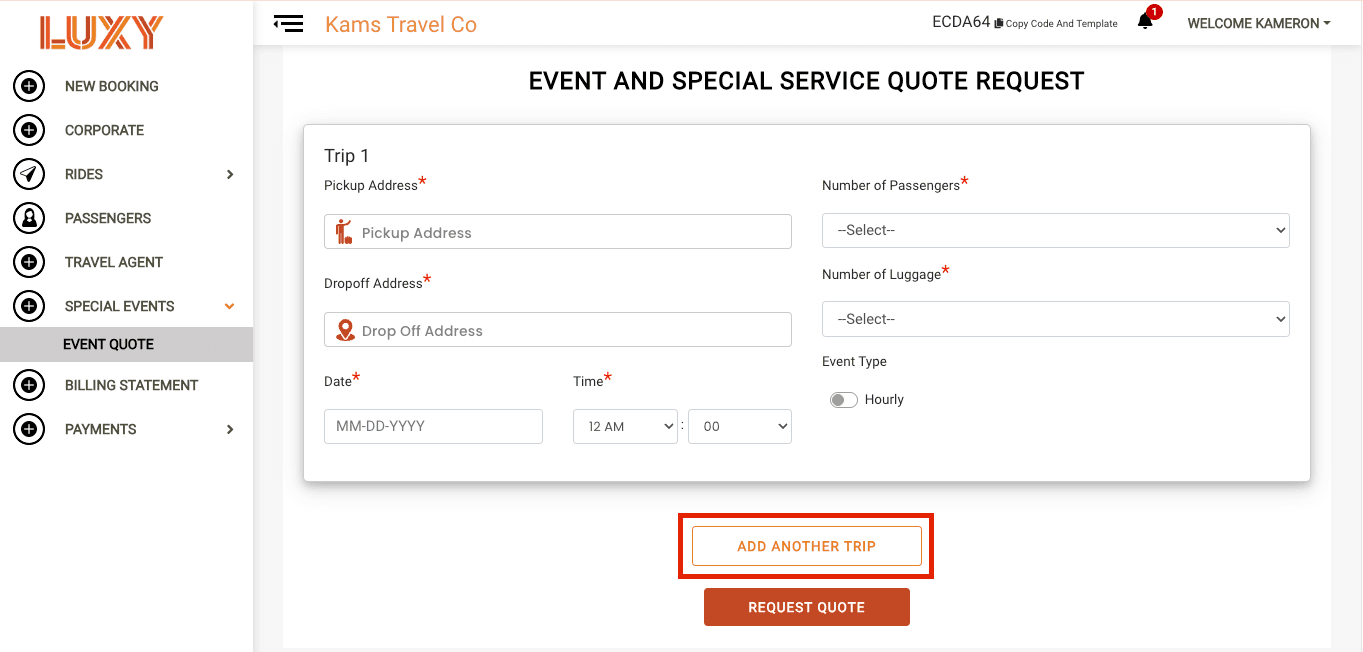
Task: Click the plus icon beside Corporate
Action: pyautogui.click(x=29, y=130)
